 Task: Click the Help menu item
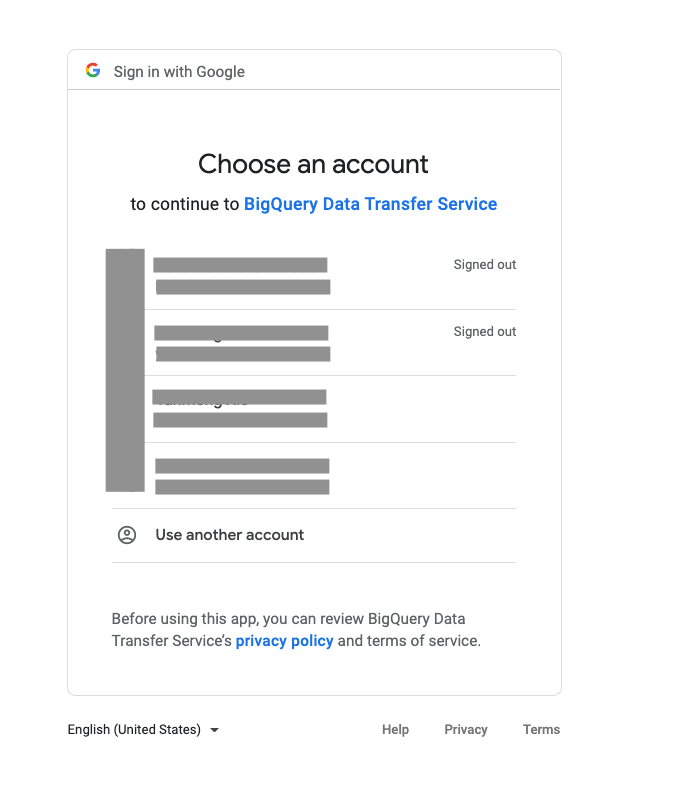point(395,729)
